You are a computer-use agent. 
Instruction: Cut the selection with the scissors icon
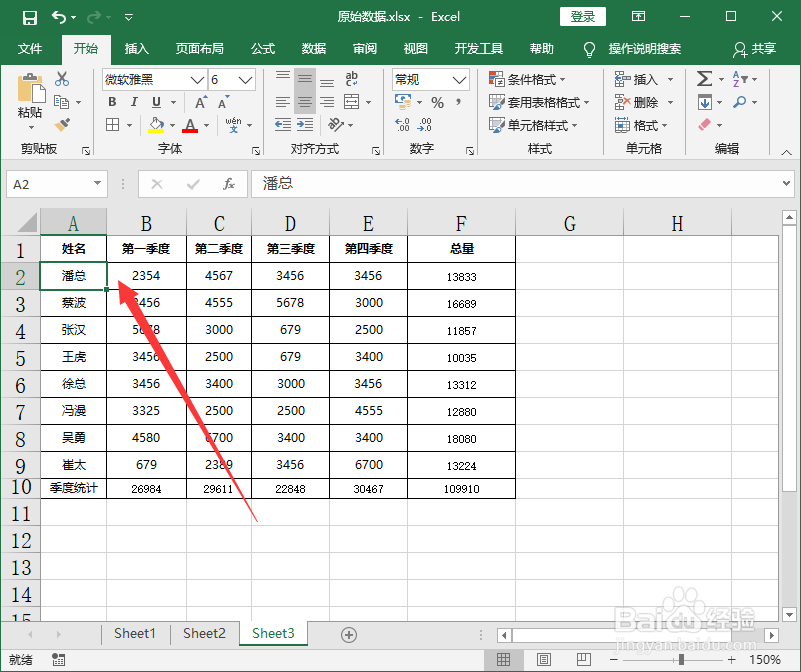(x=62, y=79)
